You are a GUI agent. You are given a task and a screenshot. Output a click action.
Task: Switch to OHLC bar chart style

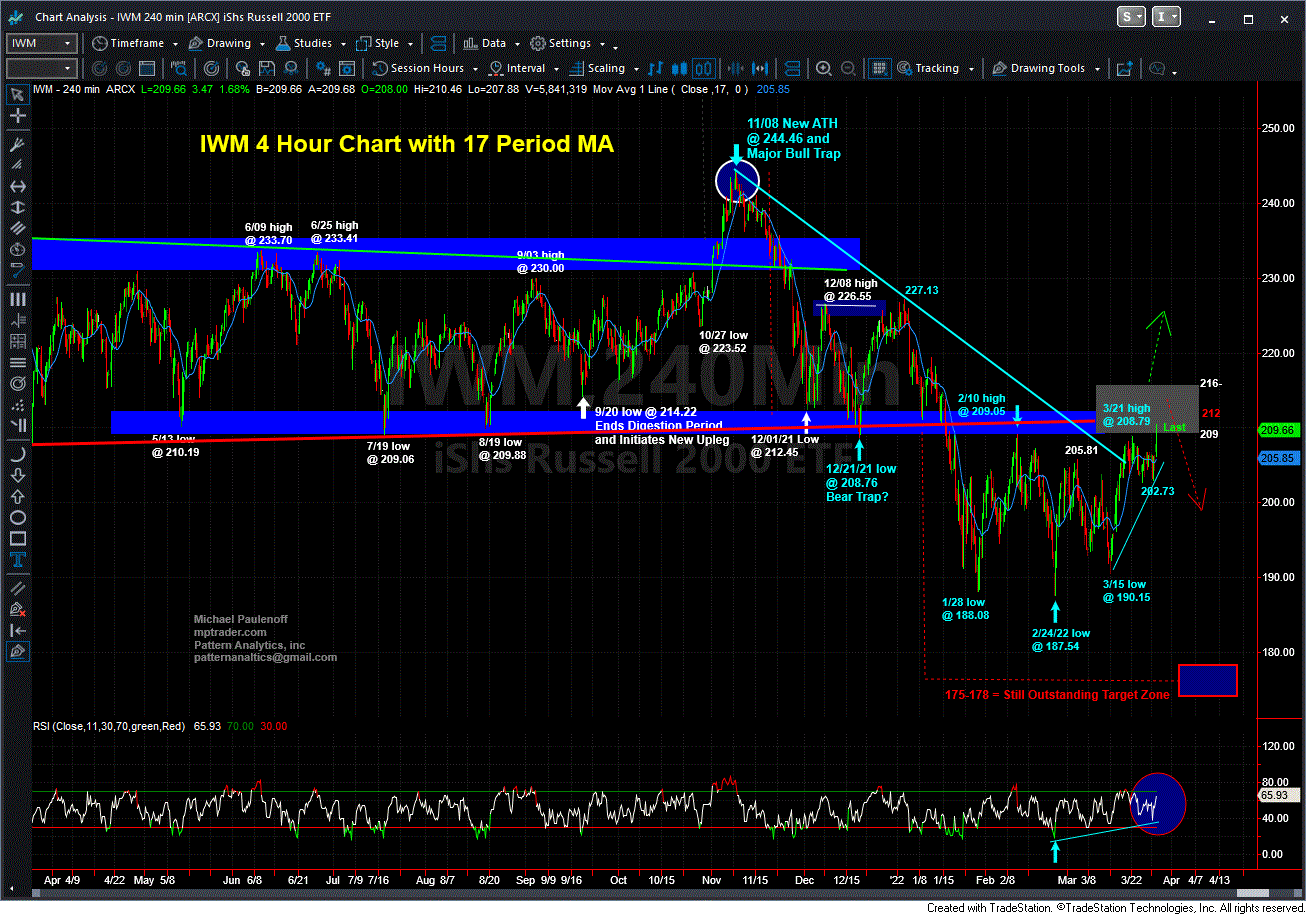click(x=657, y=68)
